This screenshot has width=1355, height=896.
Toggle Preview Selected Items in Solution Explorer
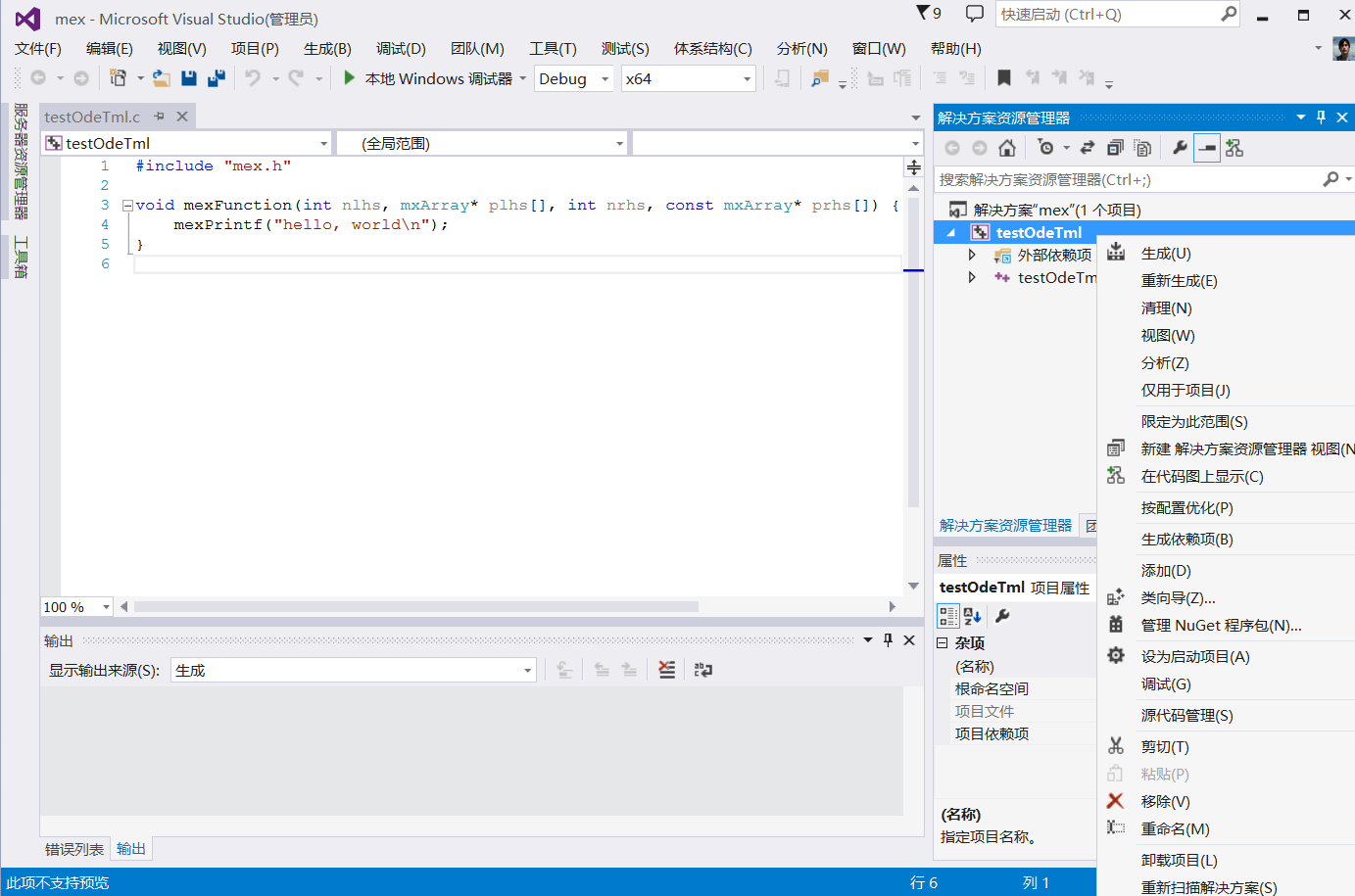1207,147
